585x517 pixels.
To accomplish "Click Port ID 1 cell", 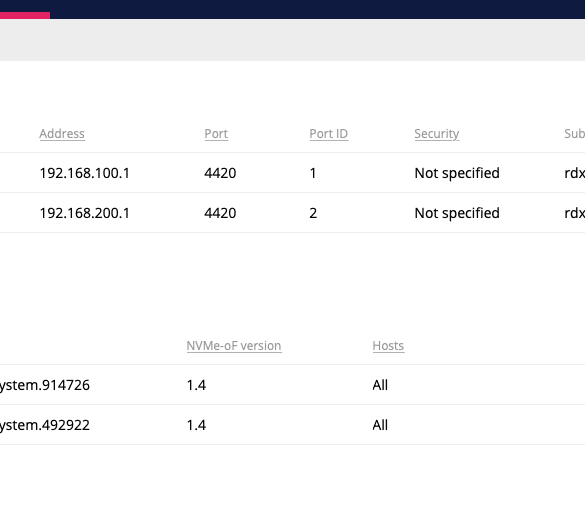I will pyautogui.click(x=313, y=173).
